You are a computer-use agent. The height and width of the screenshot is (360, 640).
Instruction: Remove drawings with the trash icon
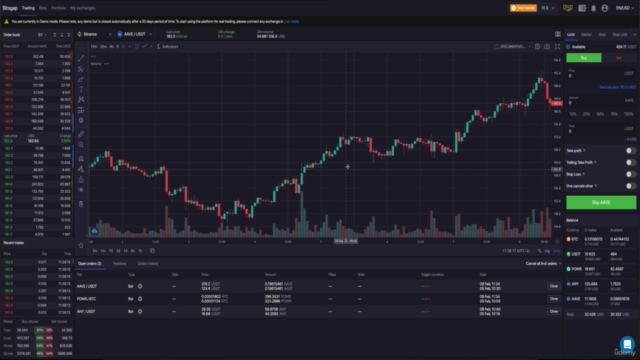coord(81,204)
